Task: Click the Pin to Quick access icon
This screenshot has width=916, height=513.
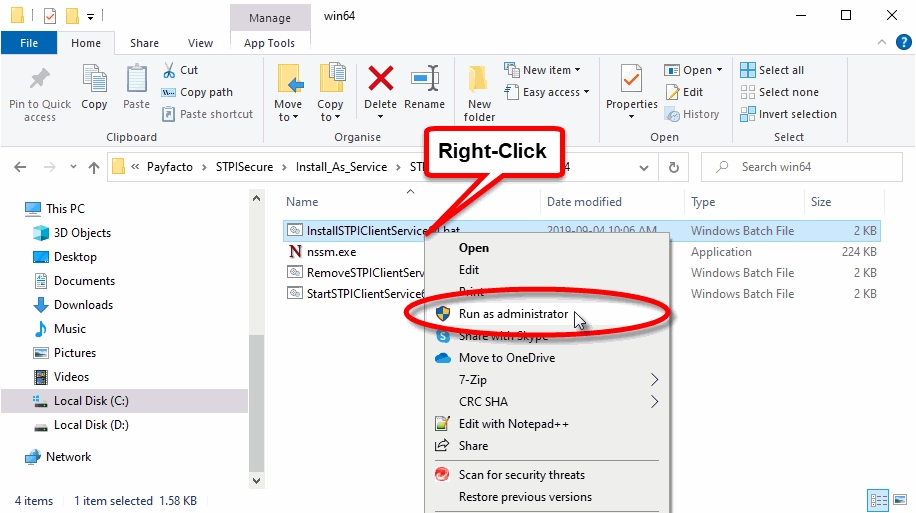Action: [40, 80]
